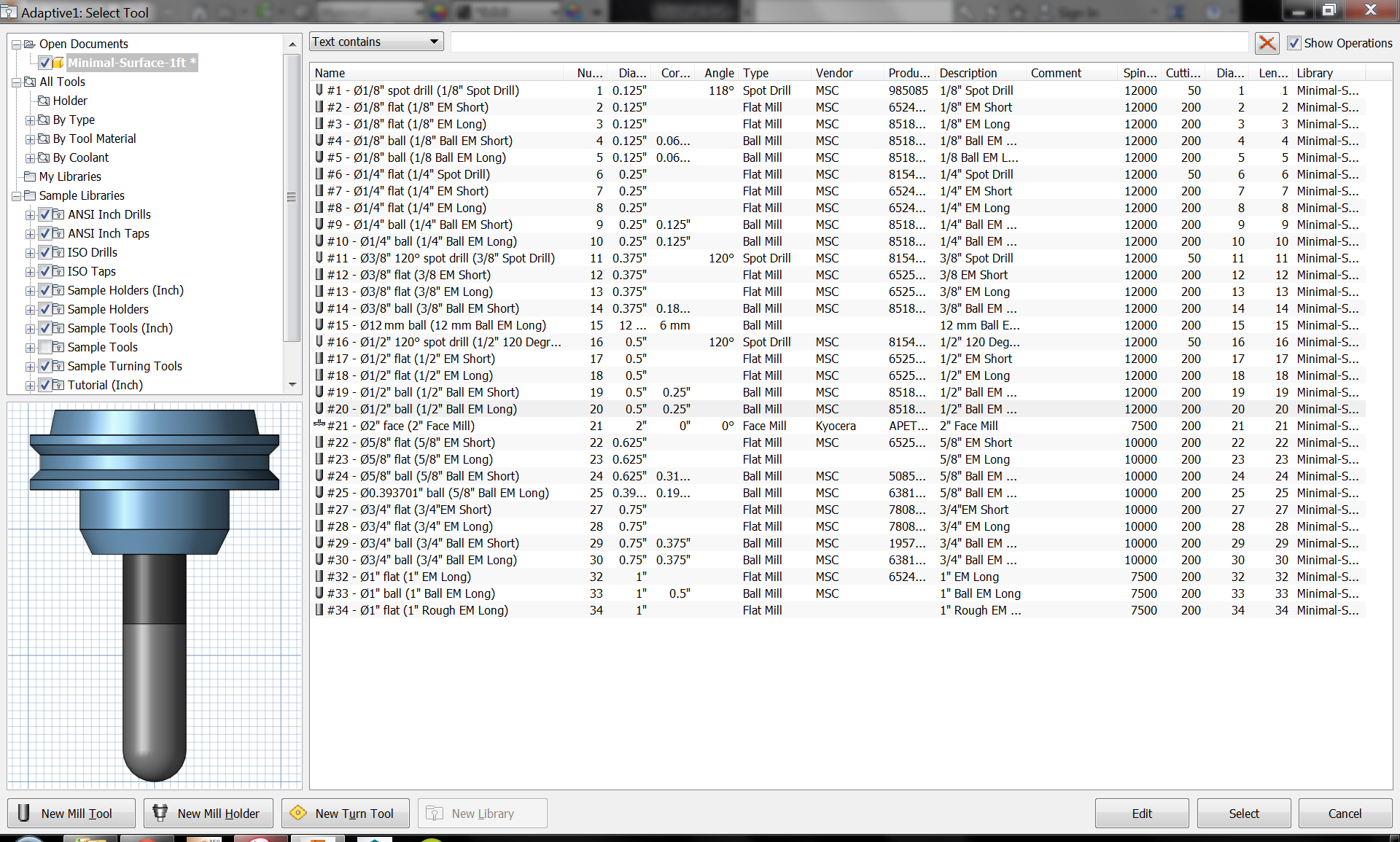Uncheck the Sample Holders (Inch) checkbox
1400x842 pixels.
(45, 290)
